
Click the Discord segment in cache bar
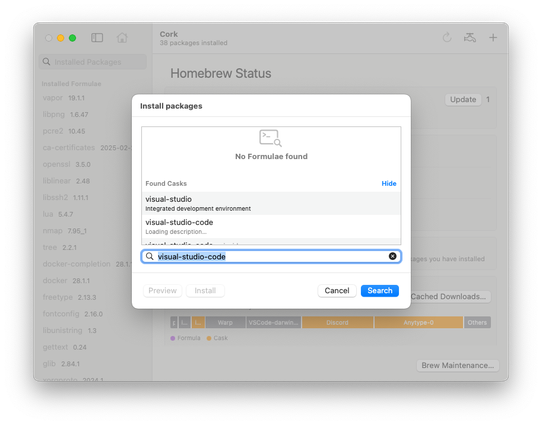337,322
